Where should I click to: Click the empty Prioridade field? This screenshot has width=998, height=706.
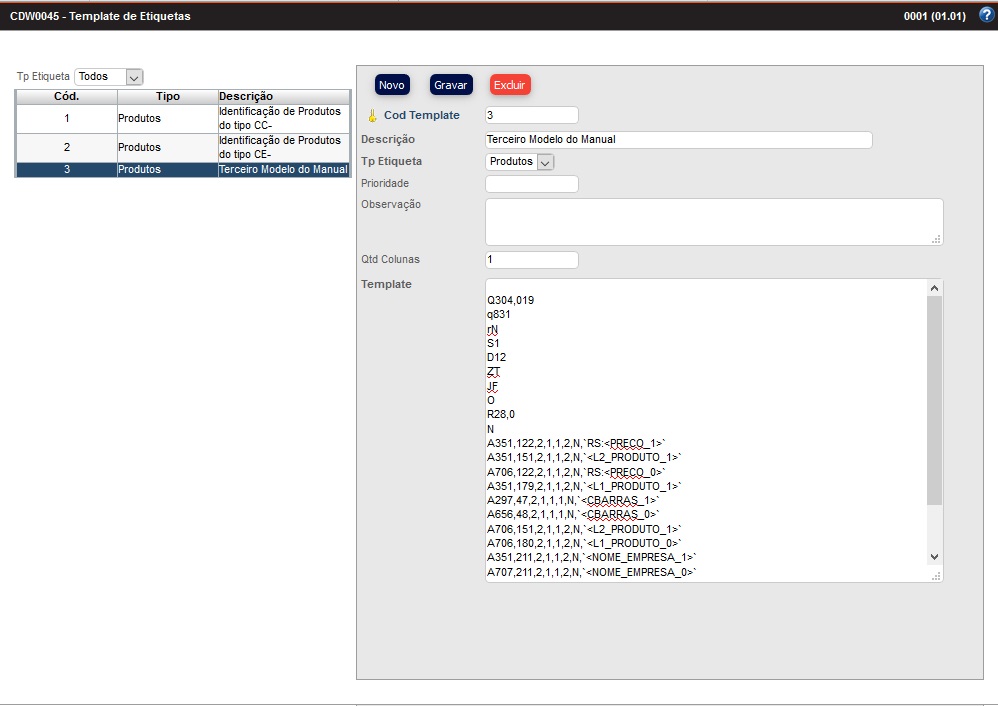531,184
